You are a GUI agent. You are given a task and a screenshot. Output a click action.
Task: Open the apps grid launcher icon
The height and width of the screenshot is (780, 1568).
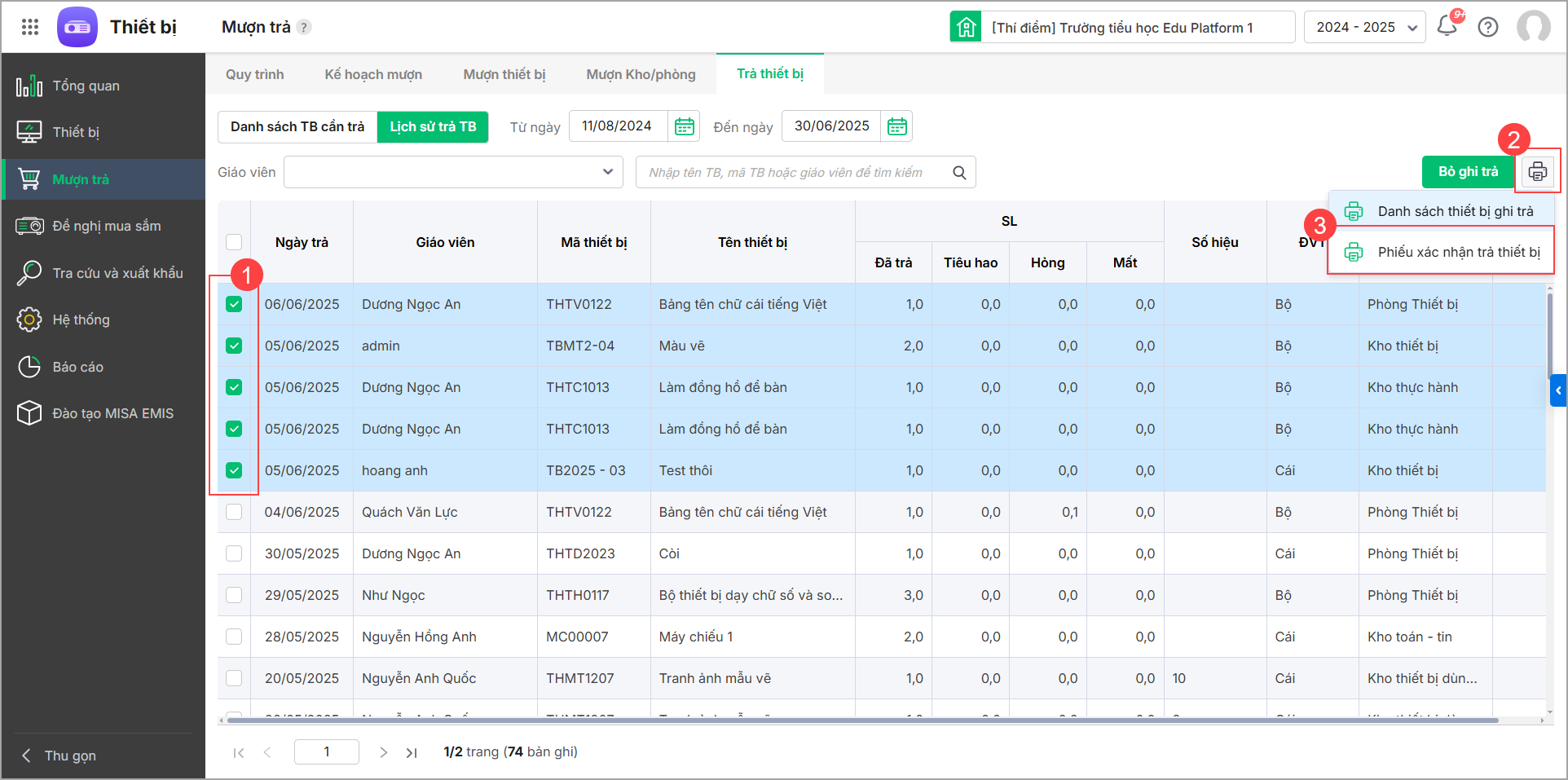30,27
